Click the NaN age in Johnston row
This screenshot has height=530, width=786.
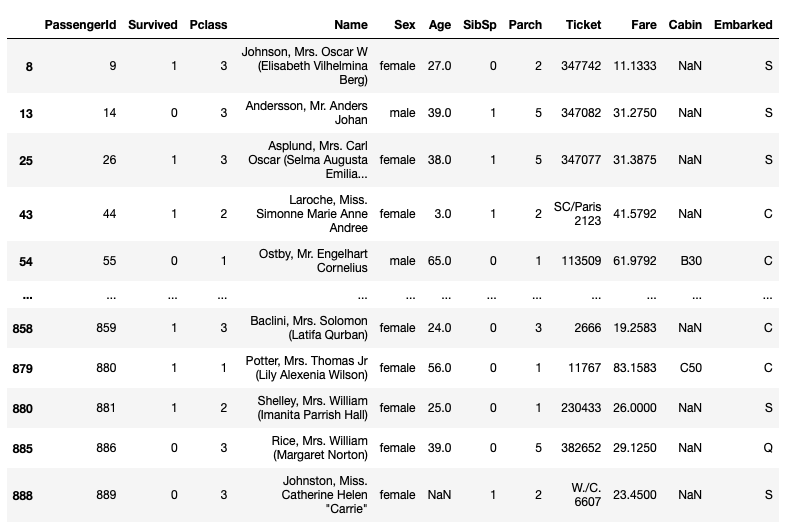pos(439,495)
